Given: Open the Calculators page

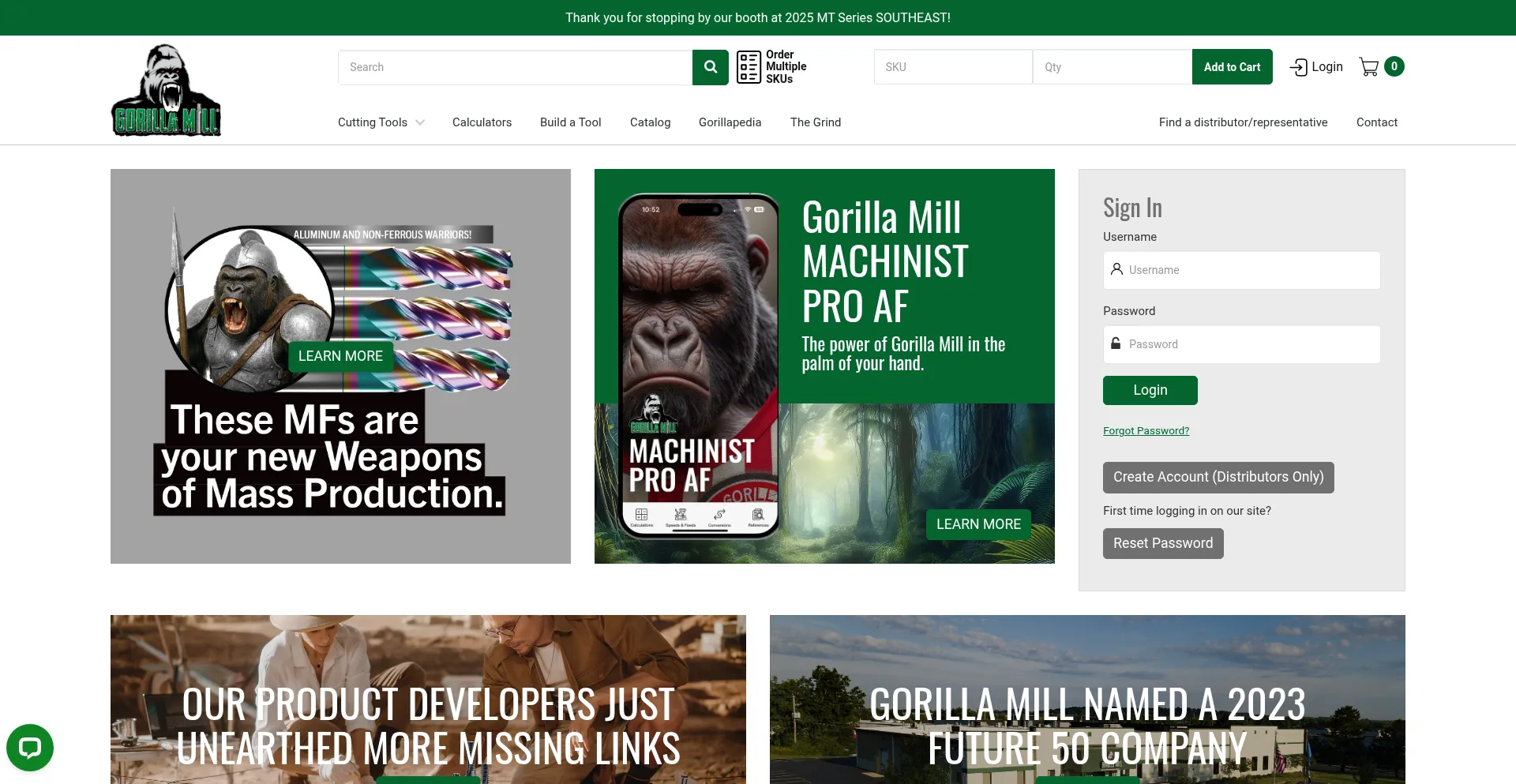Looking at the screenshot, I should (x=482, y=122).
